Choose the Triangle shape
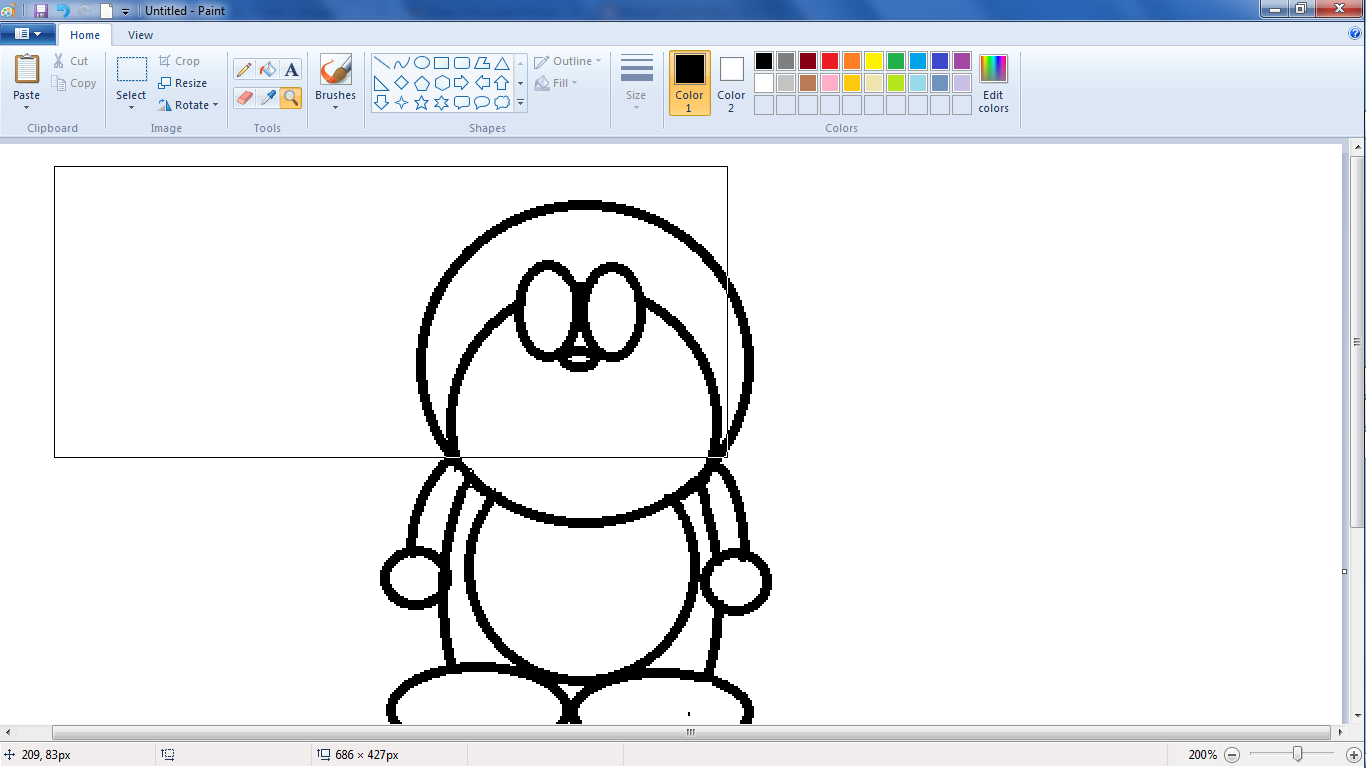 click(502, 63)
